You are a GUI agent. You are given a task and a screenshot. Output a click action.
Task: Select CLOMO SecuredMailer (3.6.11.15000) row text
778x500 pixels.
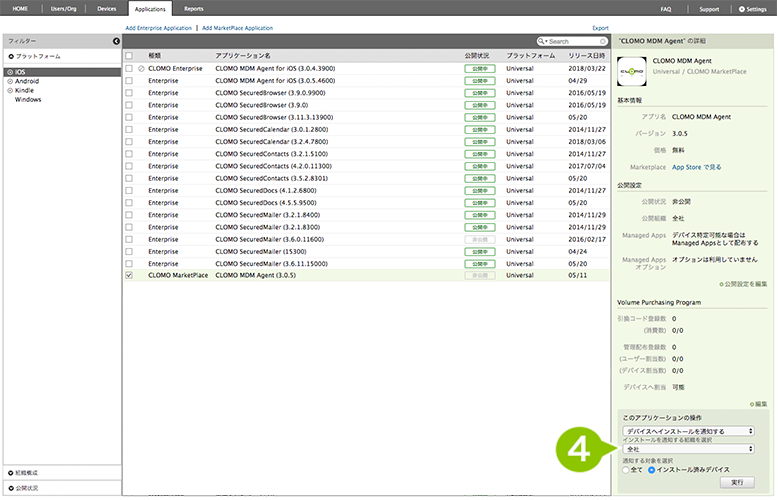(271, 264)
